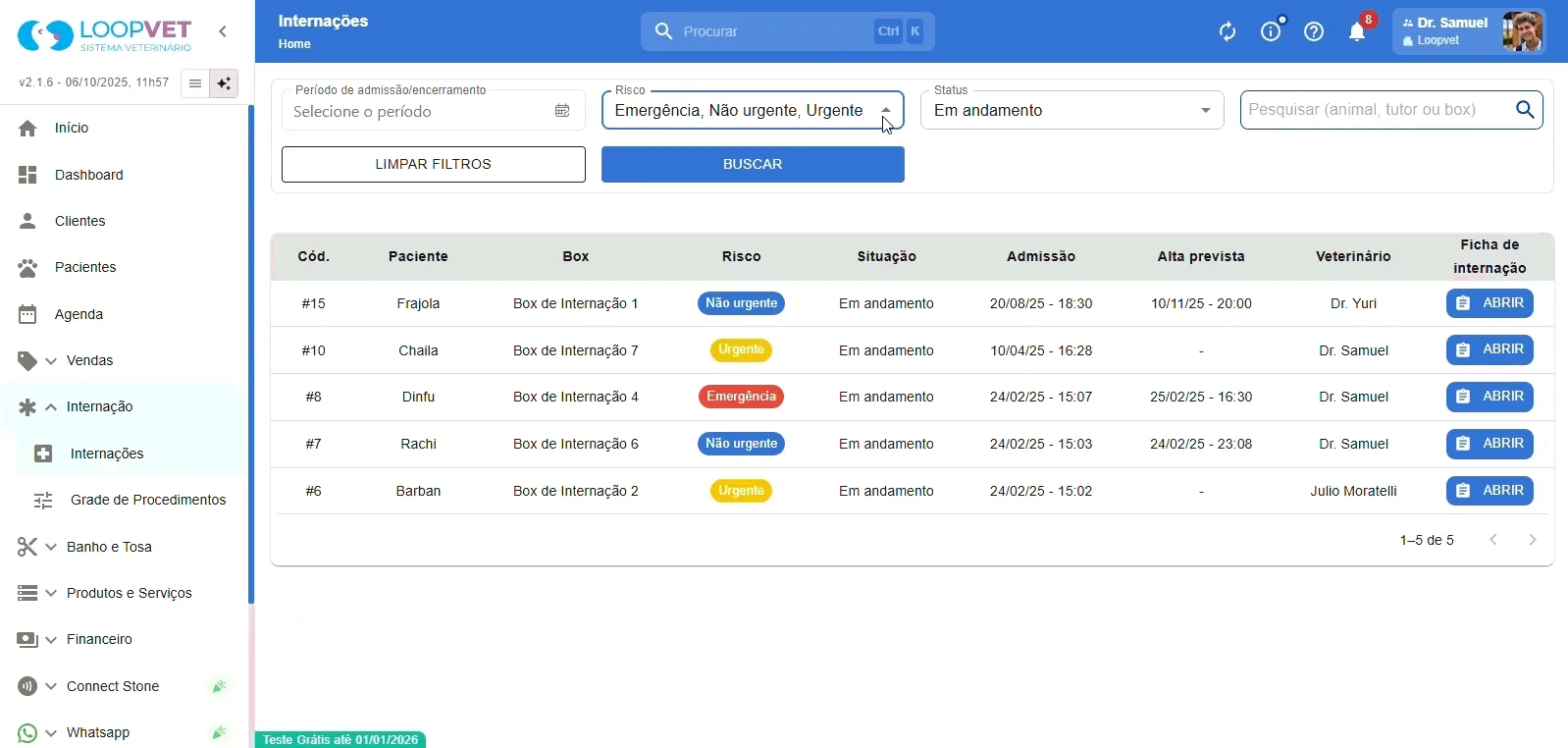Viewport: 1568px width, 748px height.
Task: Toggle the hamburger menu list button
Action: coord(195,83)
